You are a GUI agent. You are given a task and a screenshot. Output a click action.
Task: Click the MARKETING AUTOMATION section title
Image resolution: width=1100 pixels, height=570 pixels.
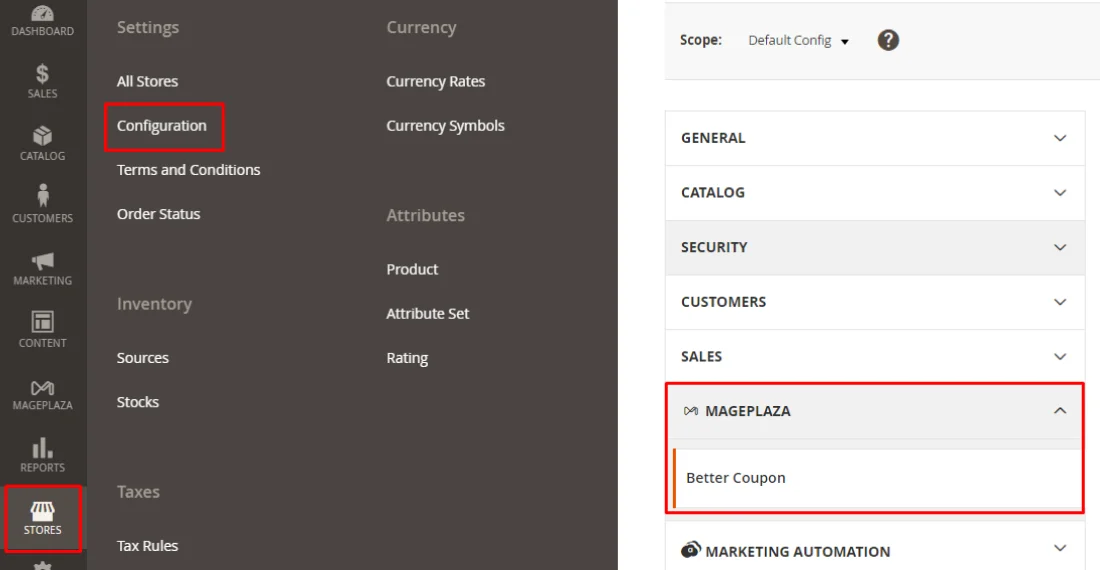(798, 552)
